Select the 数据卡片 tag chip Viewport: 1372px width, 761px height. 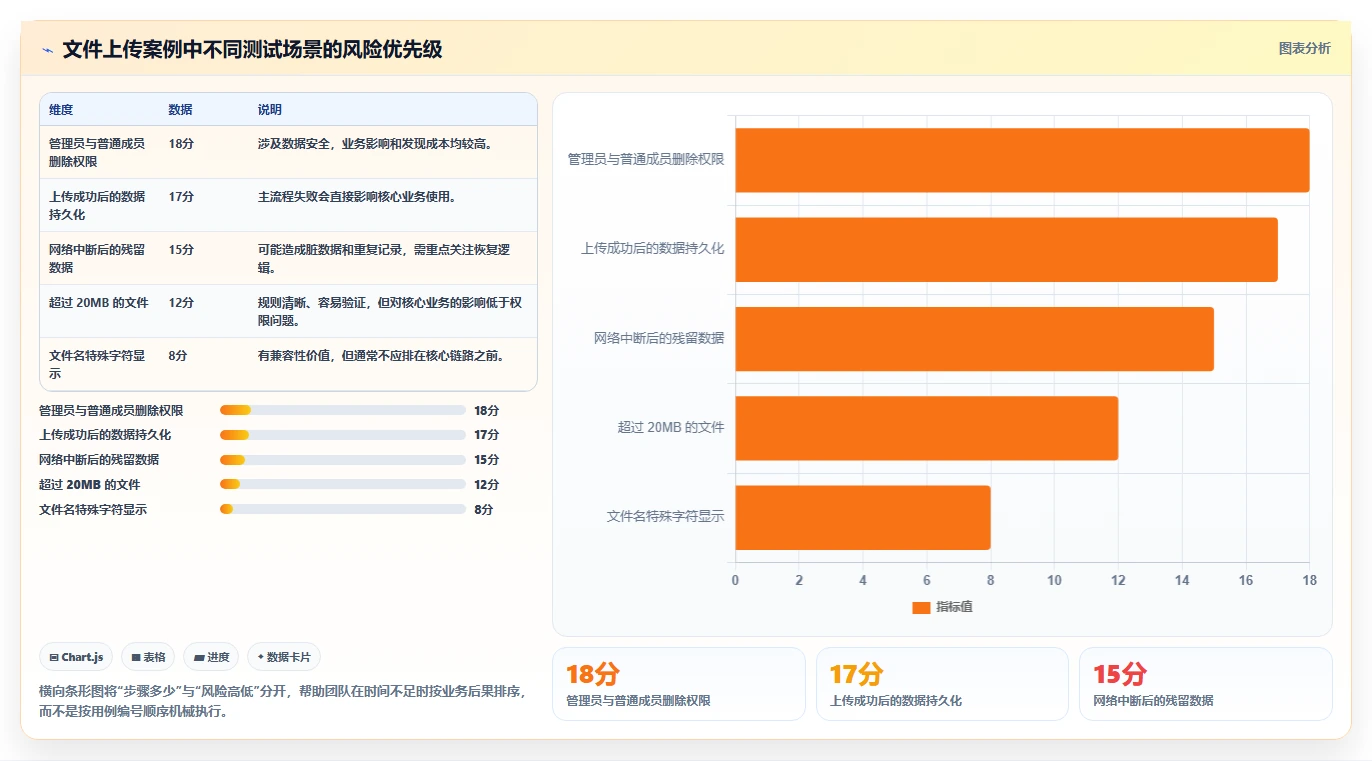284,657
